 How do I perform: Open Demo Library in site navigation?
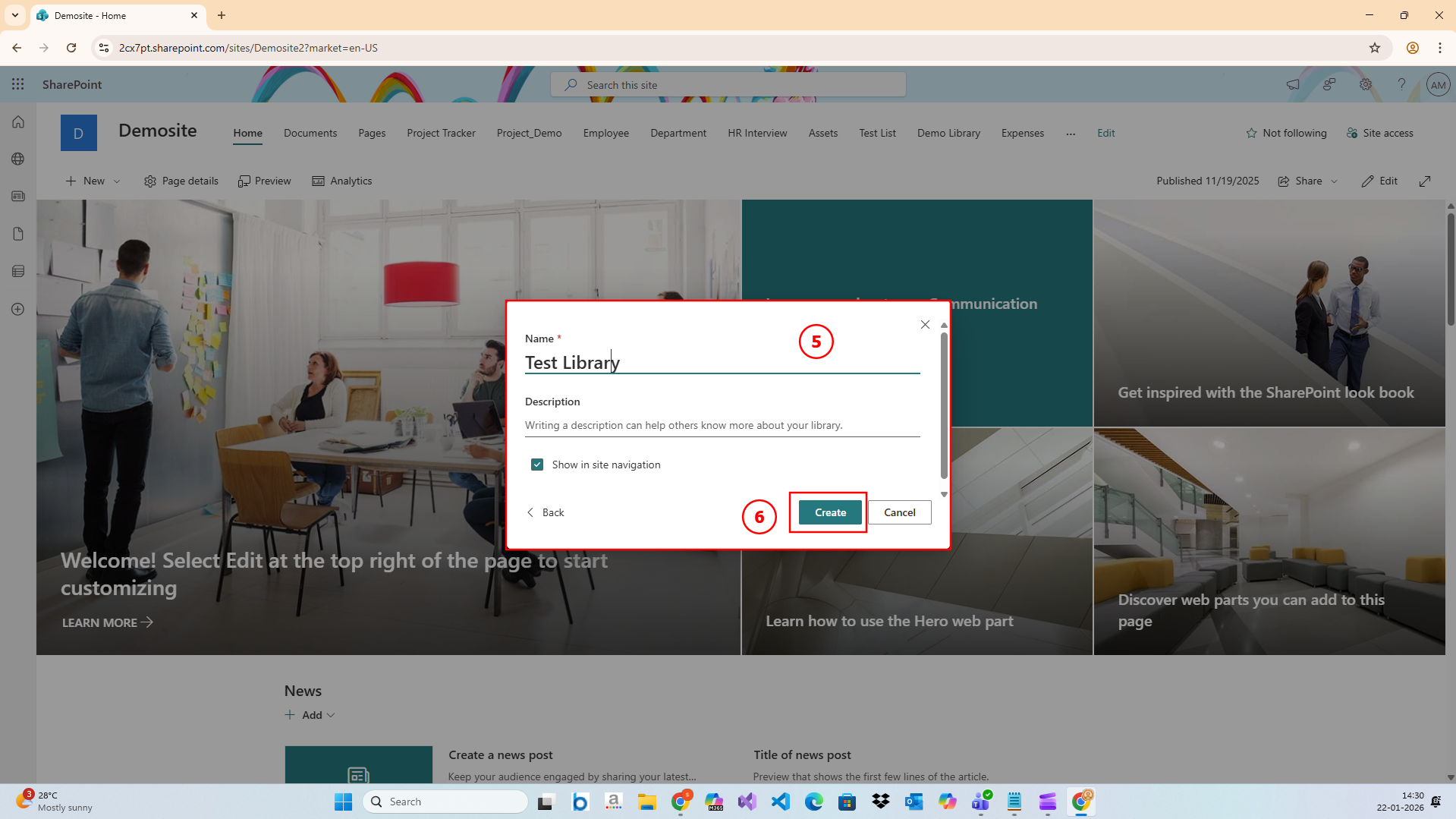tap(948, 133)
